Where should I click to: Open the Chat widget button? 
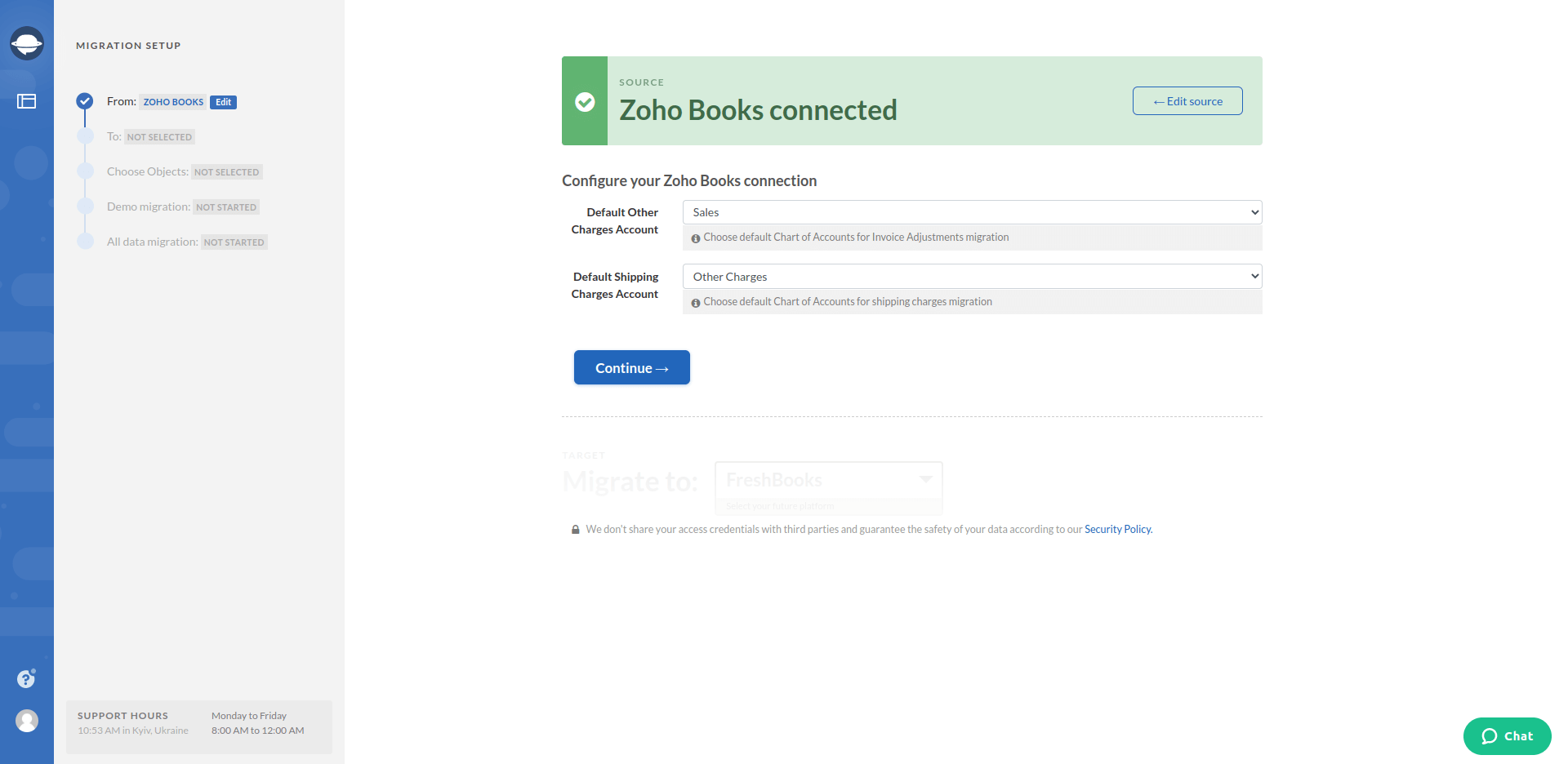pos(1508,736)
